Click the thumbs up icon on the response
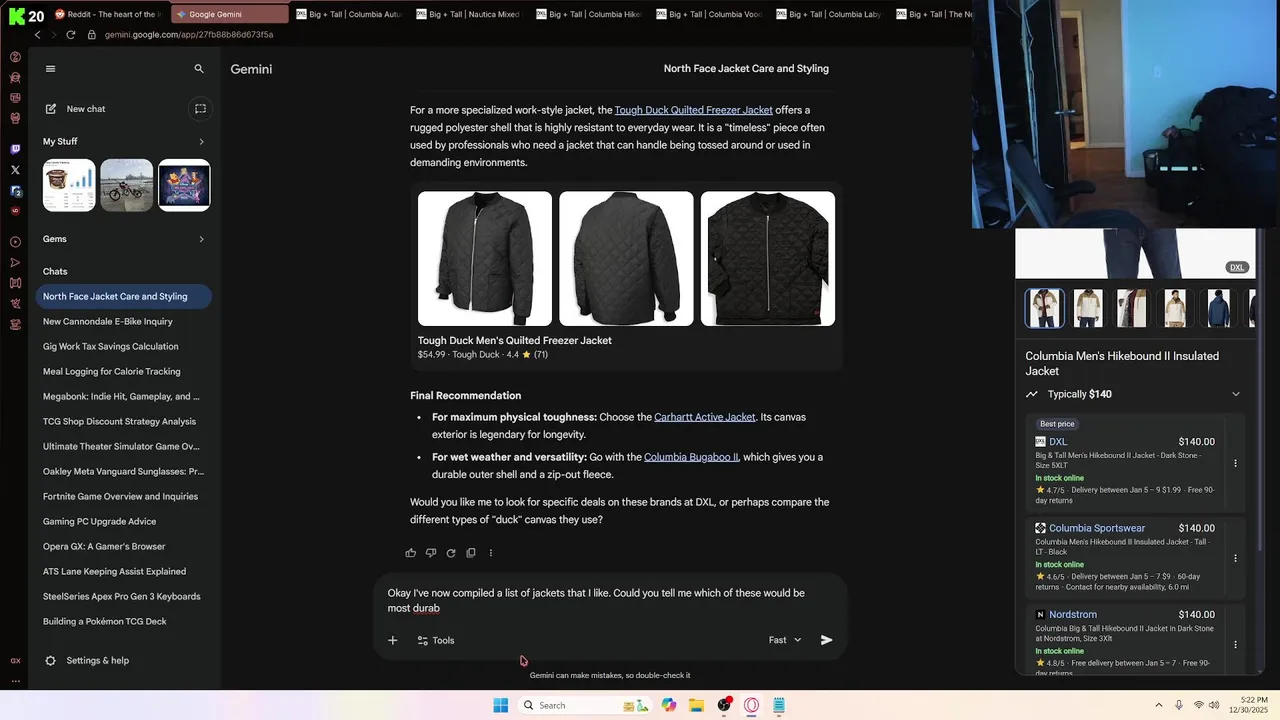 [x=411, y=553]
